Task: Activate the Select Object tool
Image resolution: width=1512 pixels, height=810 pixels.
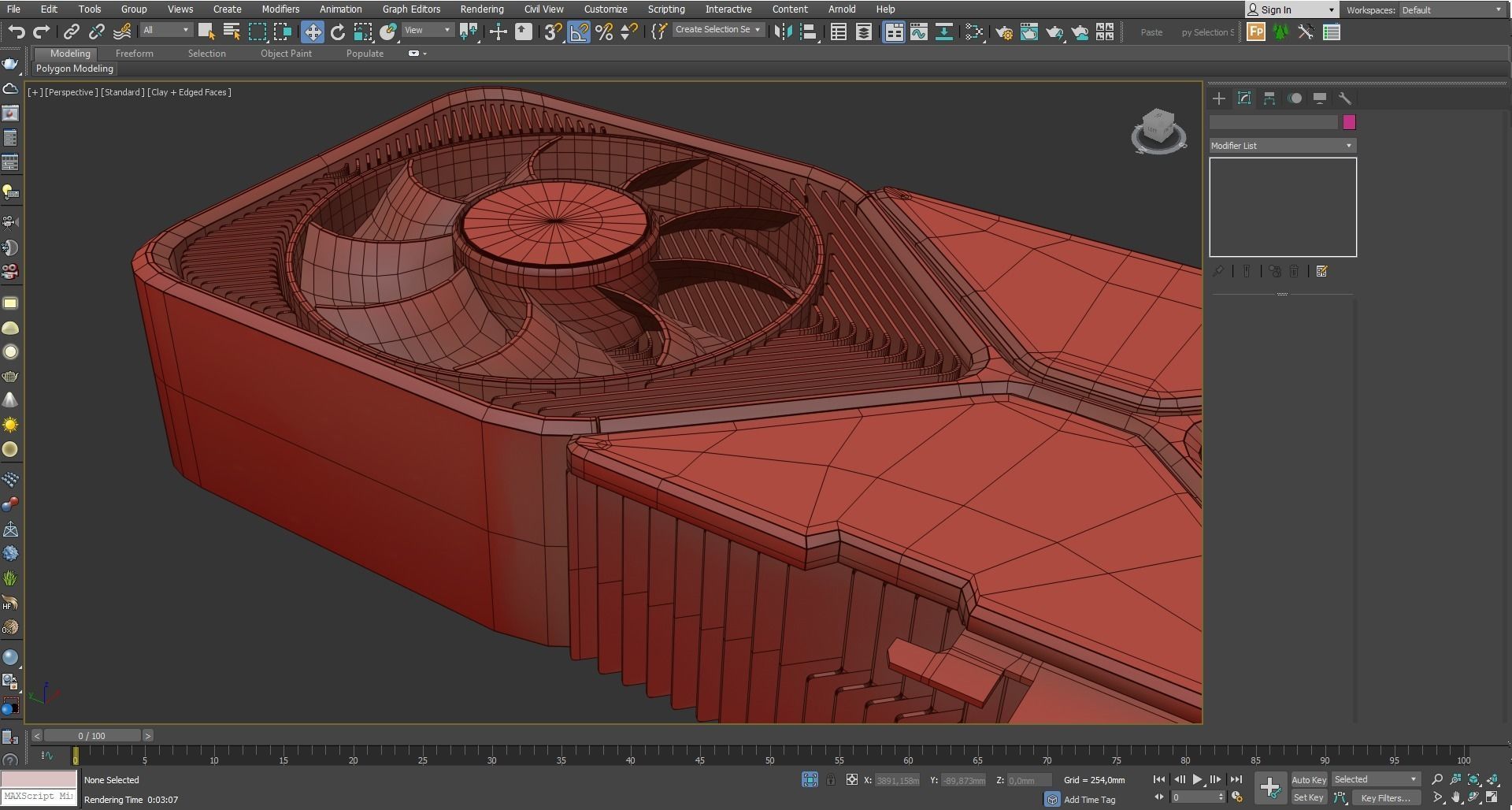Action: pos(206,32)
